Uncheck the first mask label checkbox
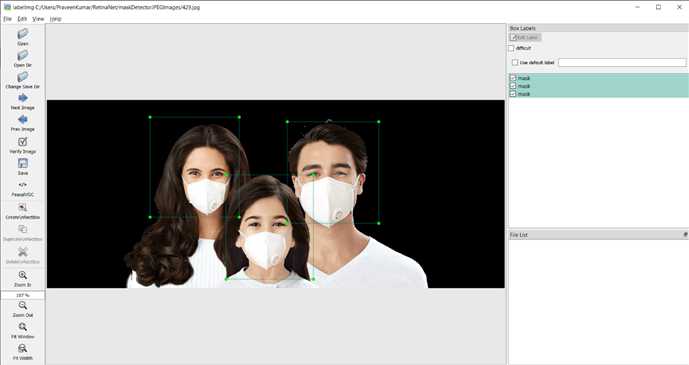 click(513, 78)
